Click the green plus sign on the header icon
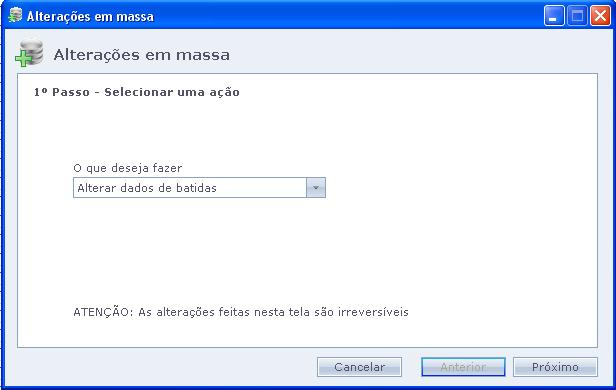The image size is (616, 390). pos(23,59)
